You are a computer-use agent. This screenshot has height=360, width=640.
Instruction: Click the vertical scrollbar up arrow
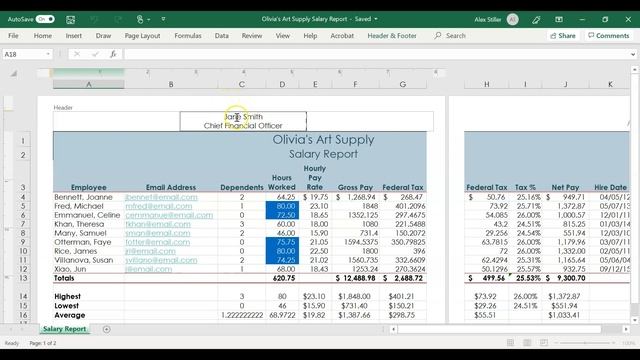click(635, 70)
